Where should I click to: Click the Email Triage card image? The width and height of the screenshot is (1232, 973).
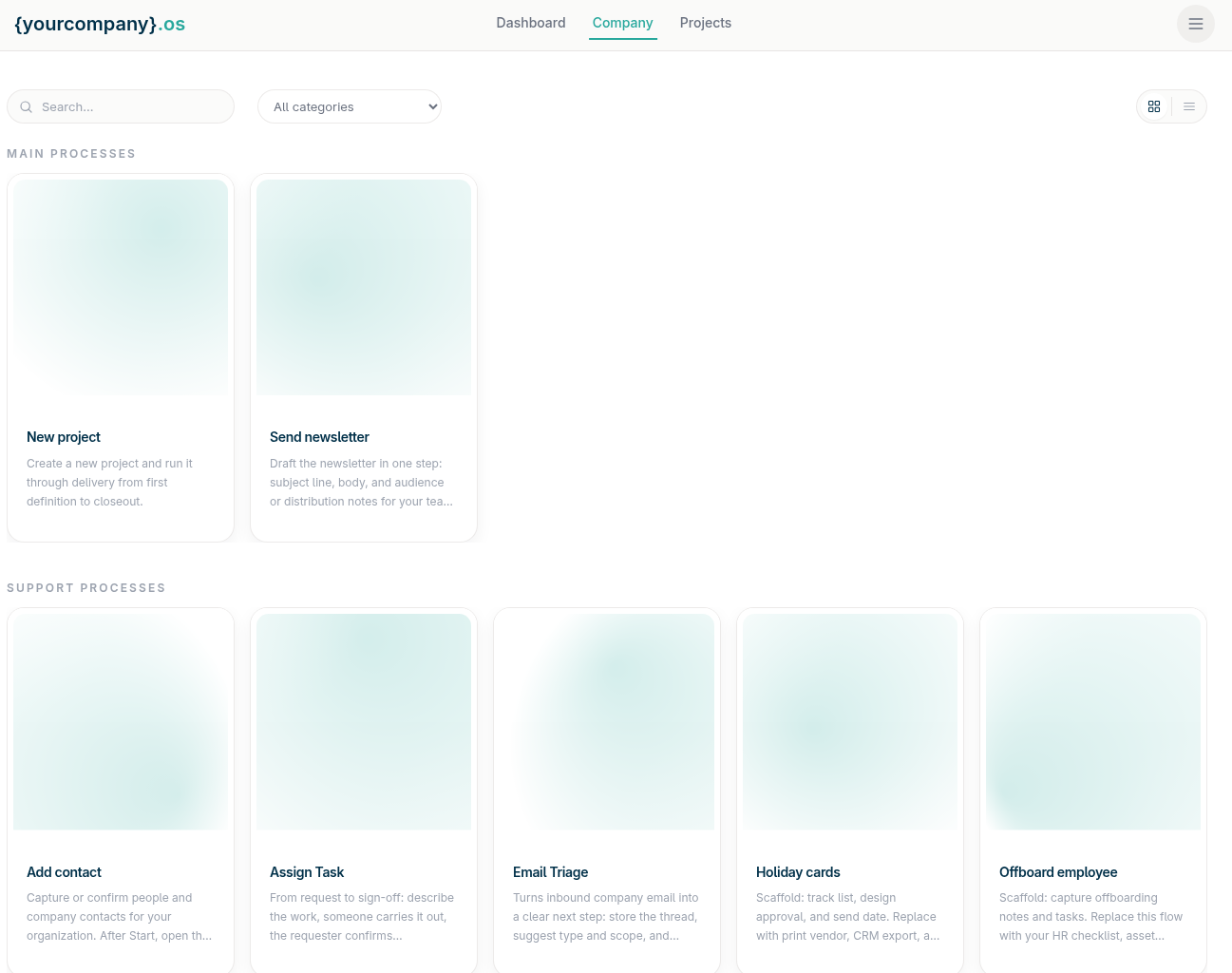click(607, 722)
